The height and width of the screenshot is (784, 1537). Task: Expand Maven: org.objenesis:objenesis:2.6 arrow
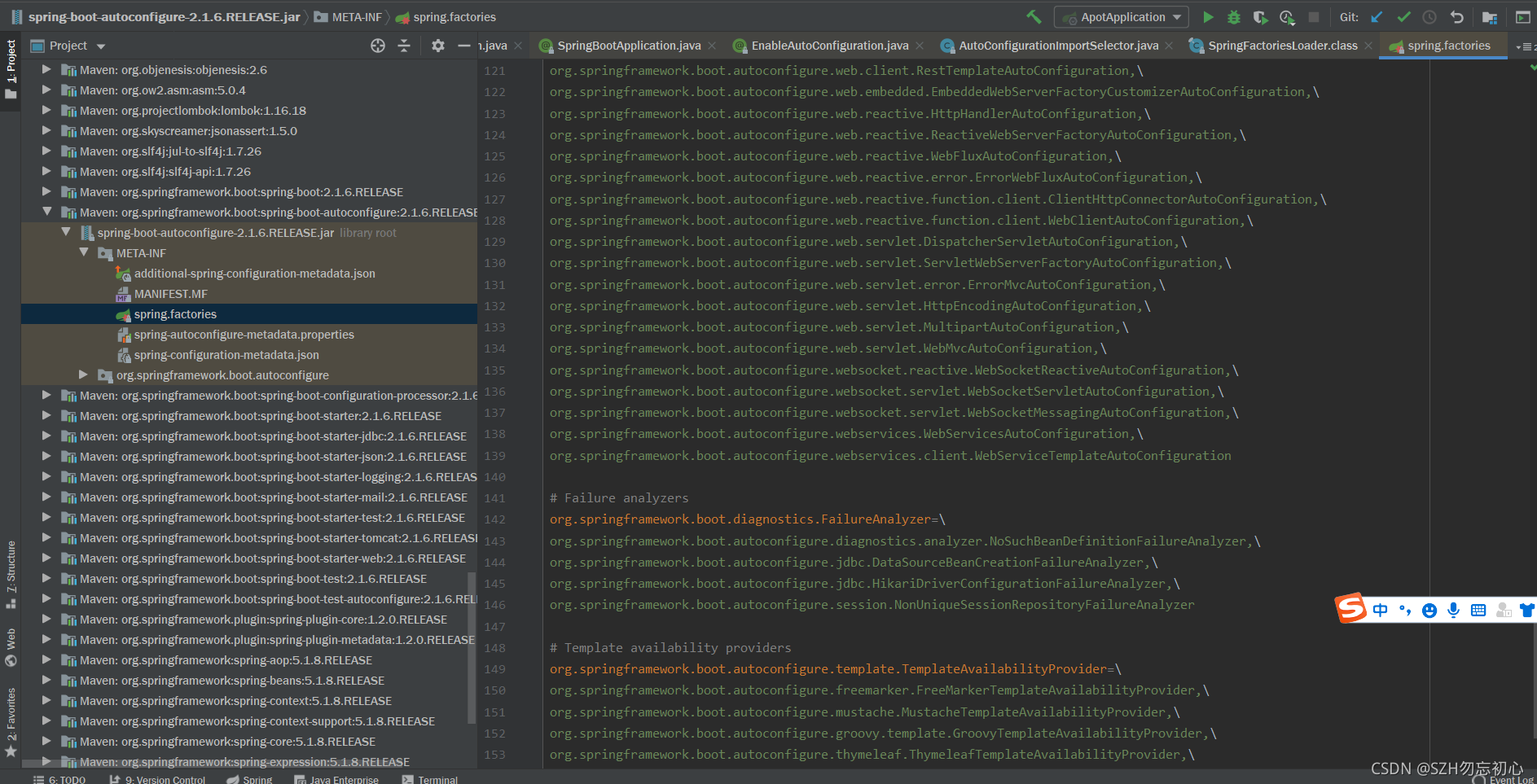click(46, 69)
